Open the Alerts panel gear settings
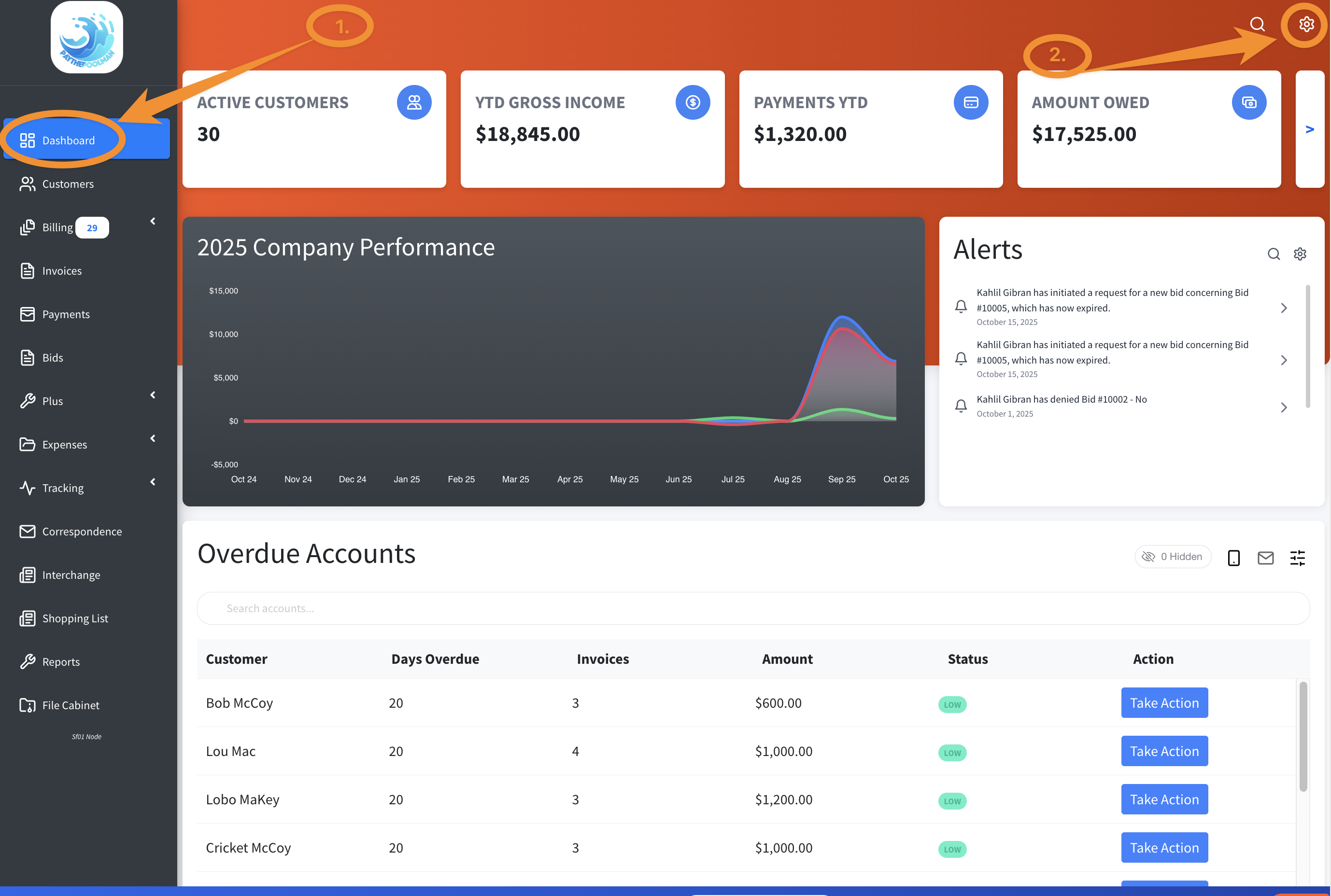Image resolution: width=1331 pixels, height=896 pixels. click(1300, 254)
